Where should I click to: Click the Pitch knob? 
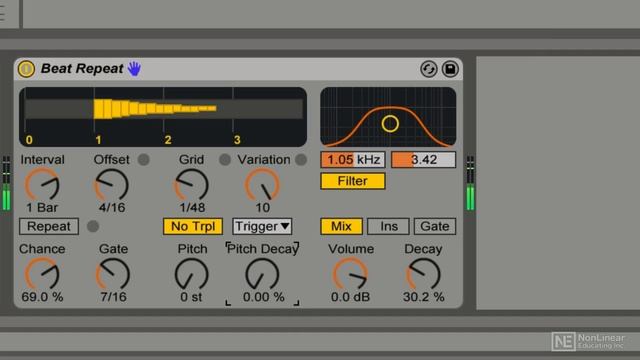pyautogui.click(x=191, y=274)
